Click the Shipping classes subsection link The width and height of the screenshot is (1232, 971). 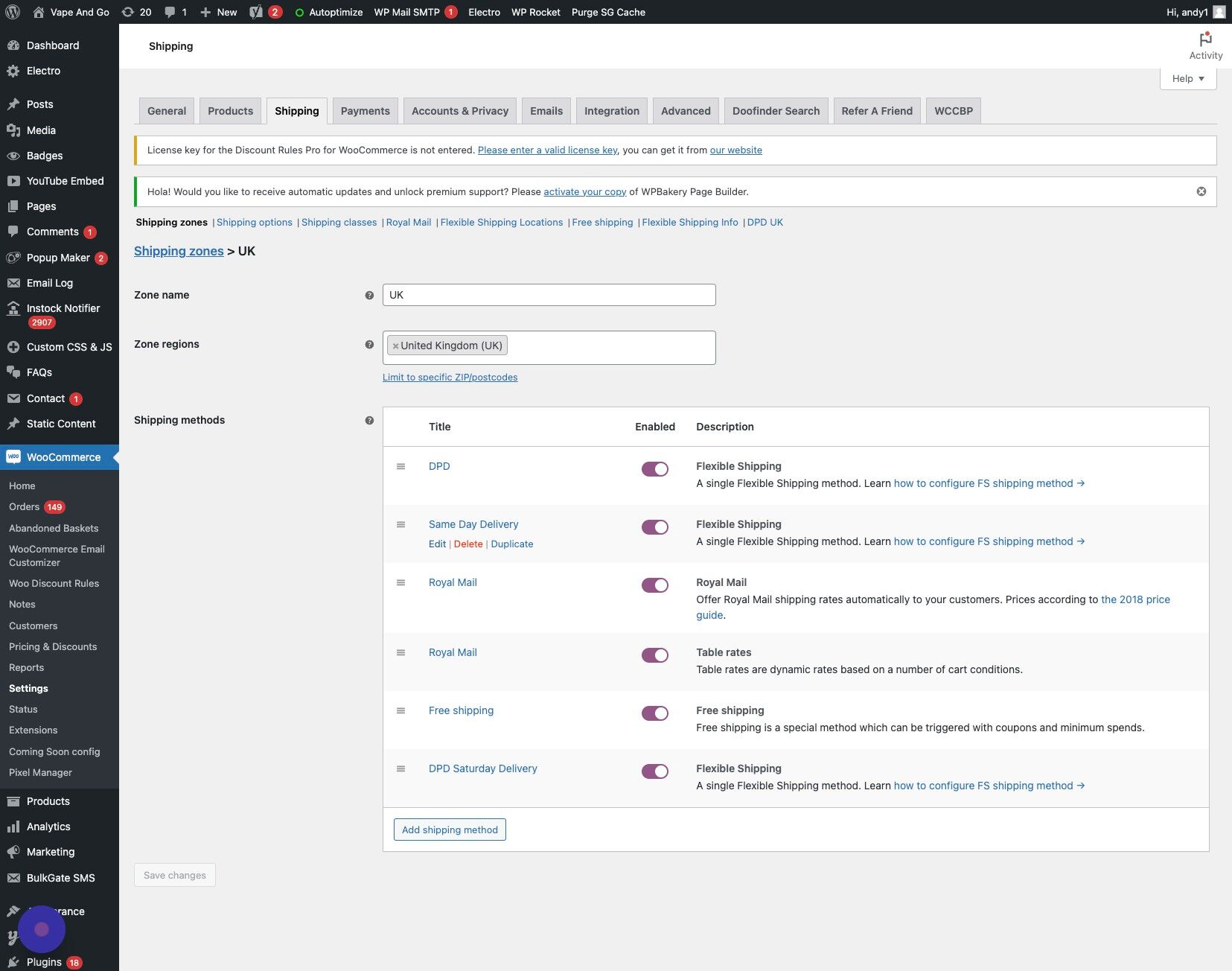pos(339,223)
